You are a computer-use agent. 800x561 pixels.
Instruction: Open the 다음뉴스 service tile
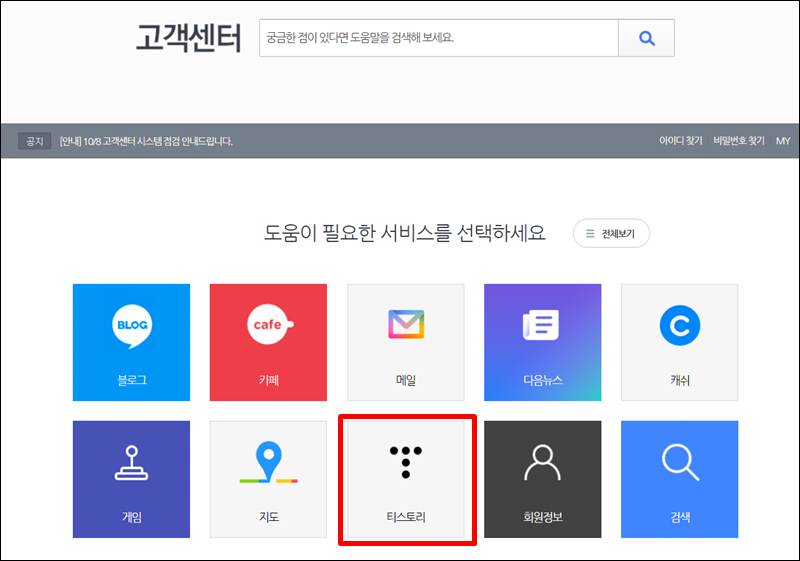542,342
